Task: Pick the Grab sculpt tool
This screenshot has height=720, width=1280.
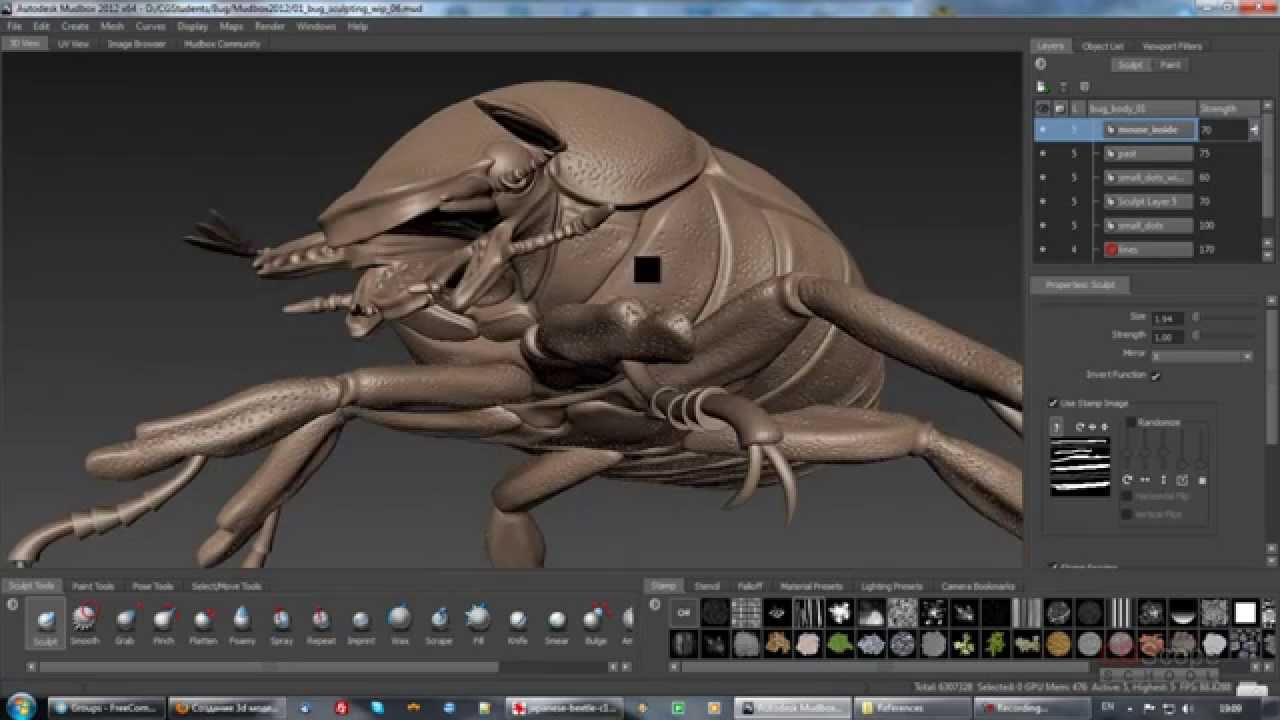Action: [x=124, y=619]
